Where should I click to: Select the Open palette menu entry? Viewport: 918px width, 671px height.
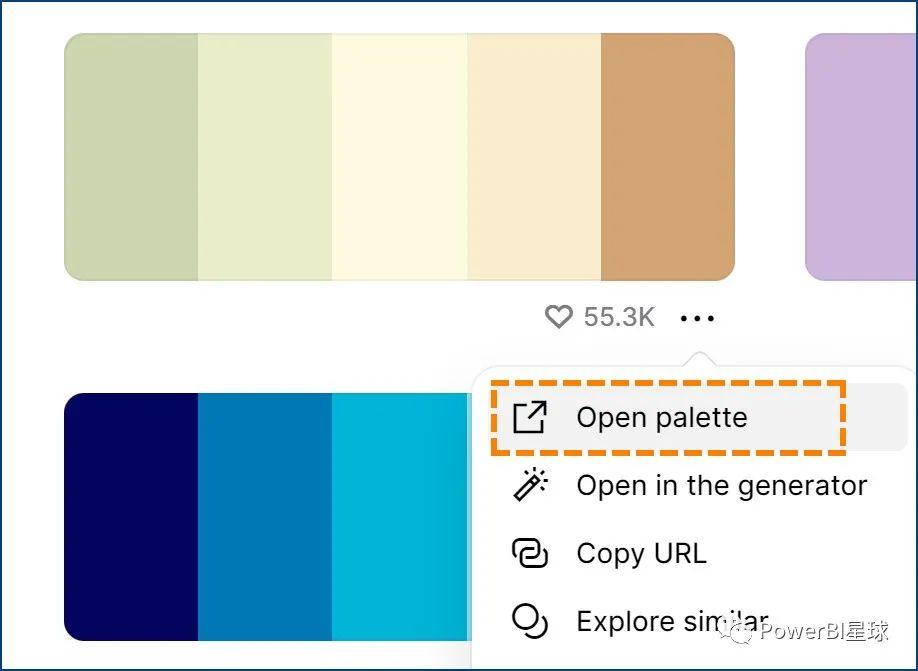click(661, 417)
